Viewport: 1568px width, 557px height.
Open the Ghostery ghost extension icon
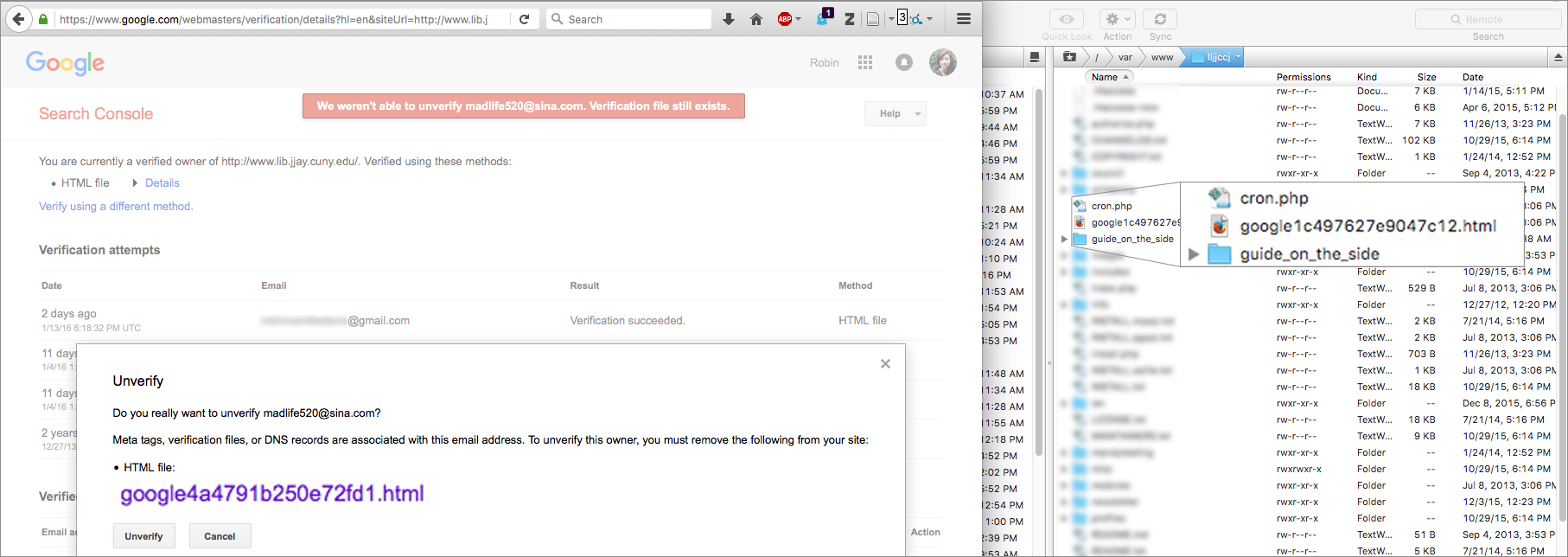[x=824, y=18]
